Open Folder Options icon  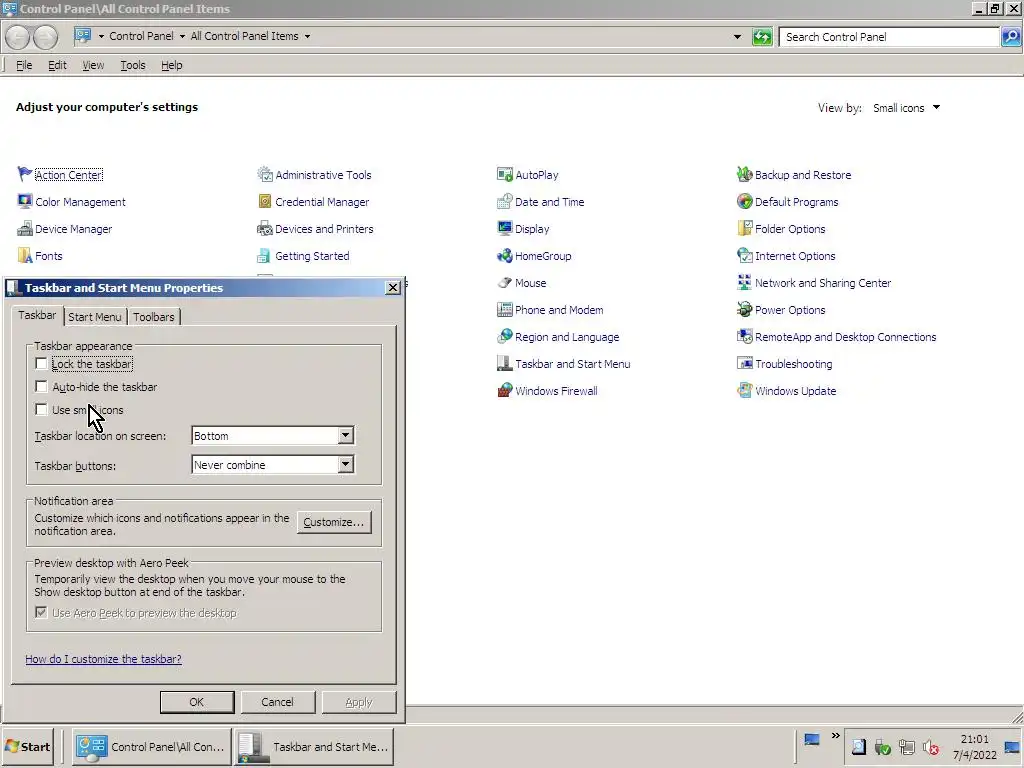pos(744,229)
